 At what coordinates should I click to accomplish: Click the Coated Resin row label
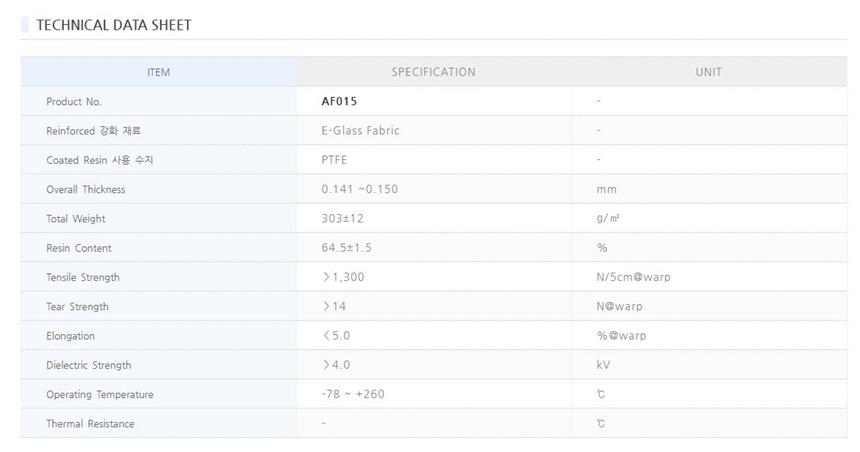(x=99, y=160)
